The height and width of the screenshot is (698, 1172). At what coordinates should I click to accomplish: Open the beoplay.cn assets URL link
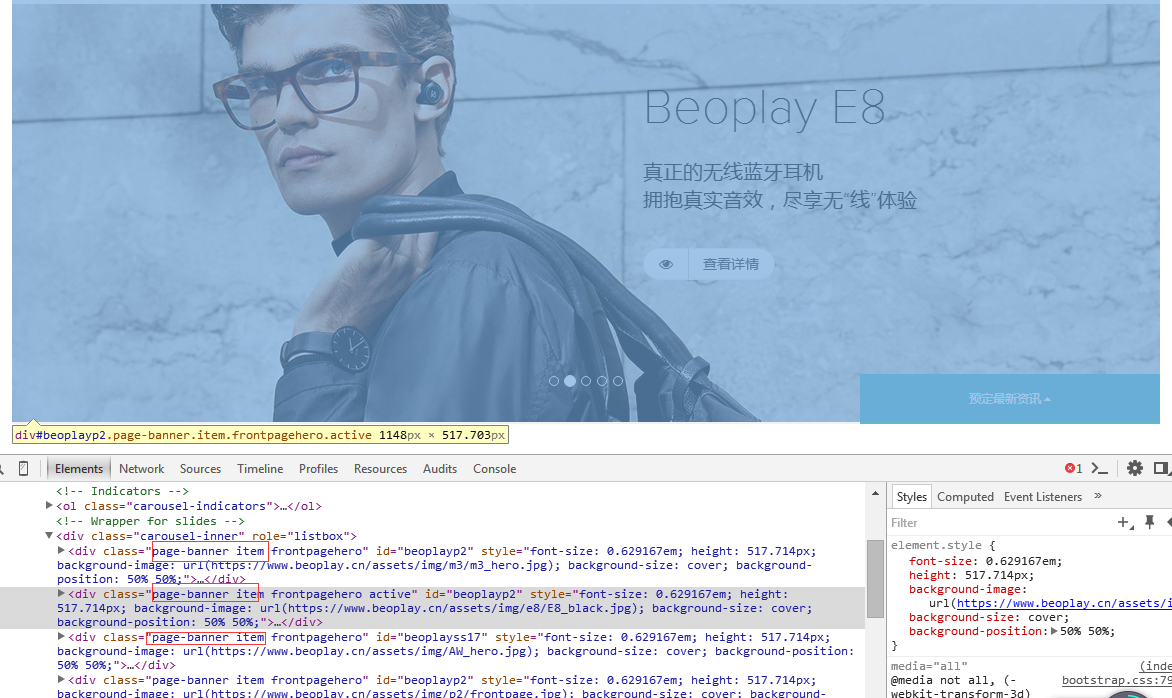tap(1064, 603)
